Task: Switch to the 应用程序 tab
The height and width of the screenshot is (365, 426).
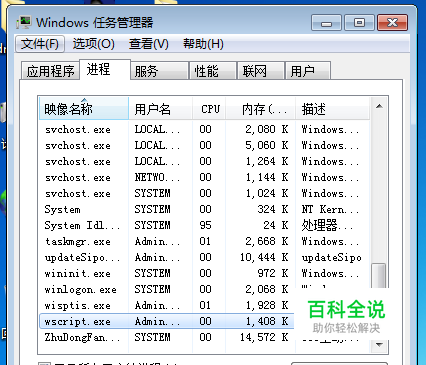Action: pyautogui.click(x=50, y=71)
